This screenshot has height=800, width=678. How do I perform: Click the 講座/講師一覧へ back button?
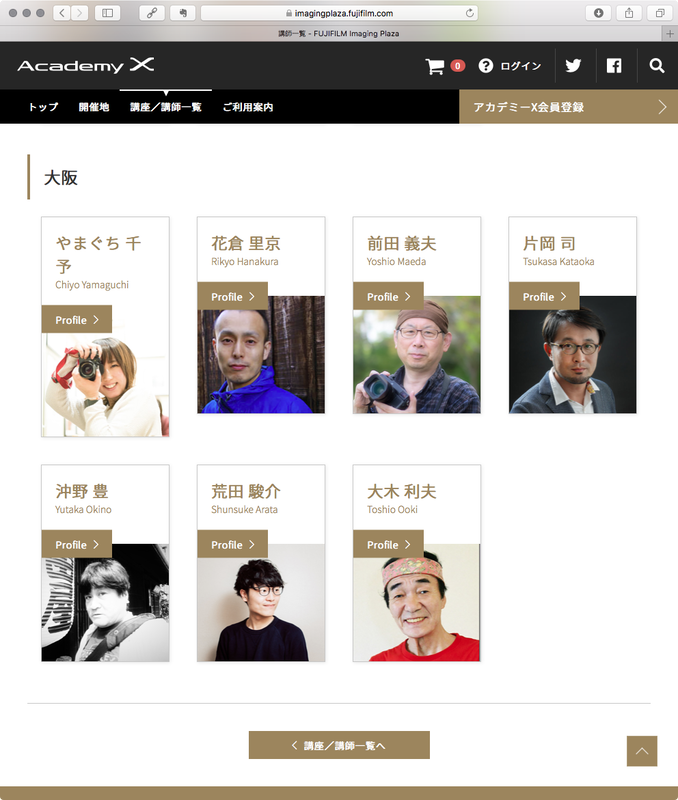pos(339,745)
